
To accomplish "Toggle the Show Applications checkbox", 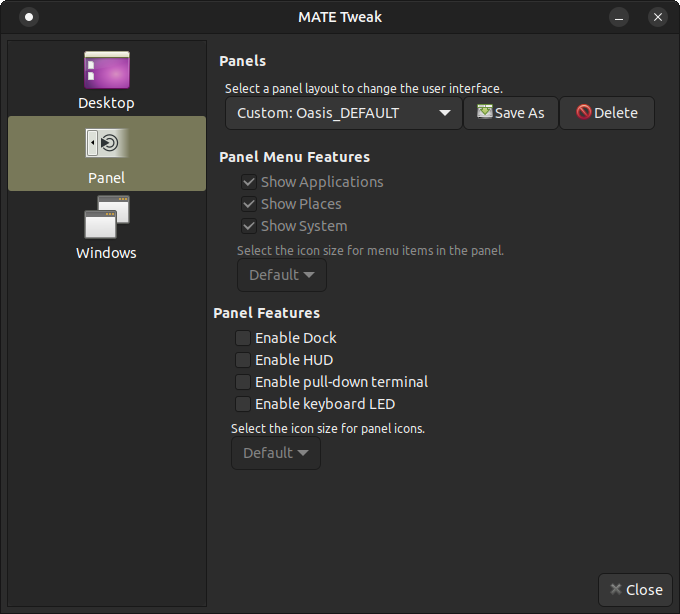I will coord(249,182).
